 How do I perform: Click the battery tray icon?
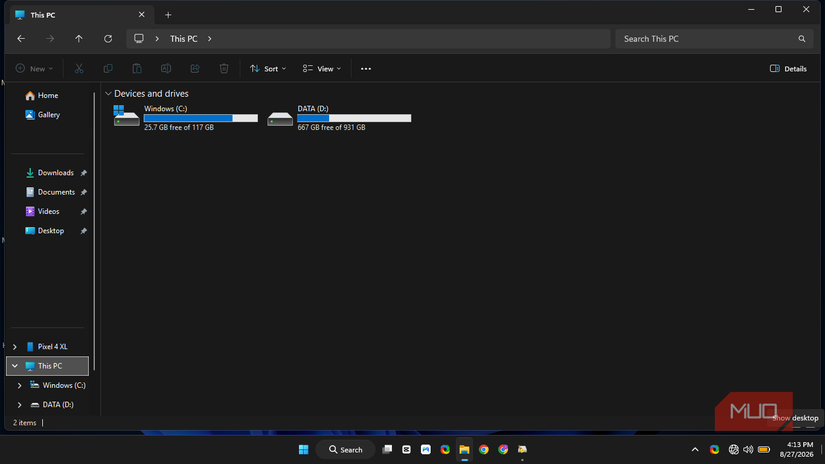(764, 449)
